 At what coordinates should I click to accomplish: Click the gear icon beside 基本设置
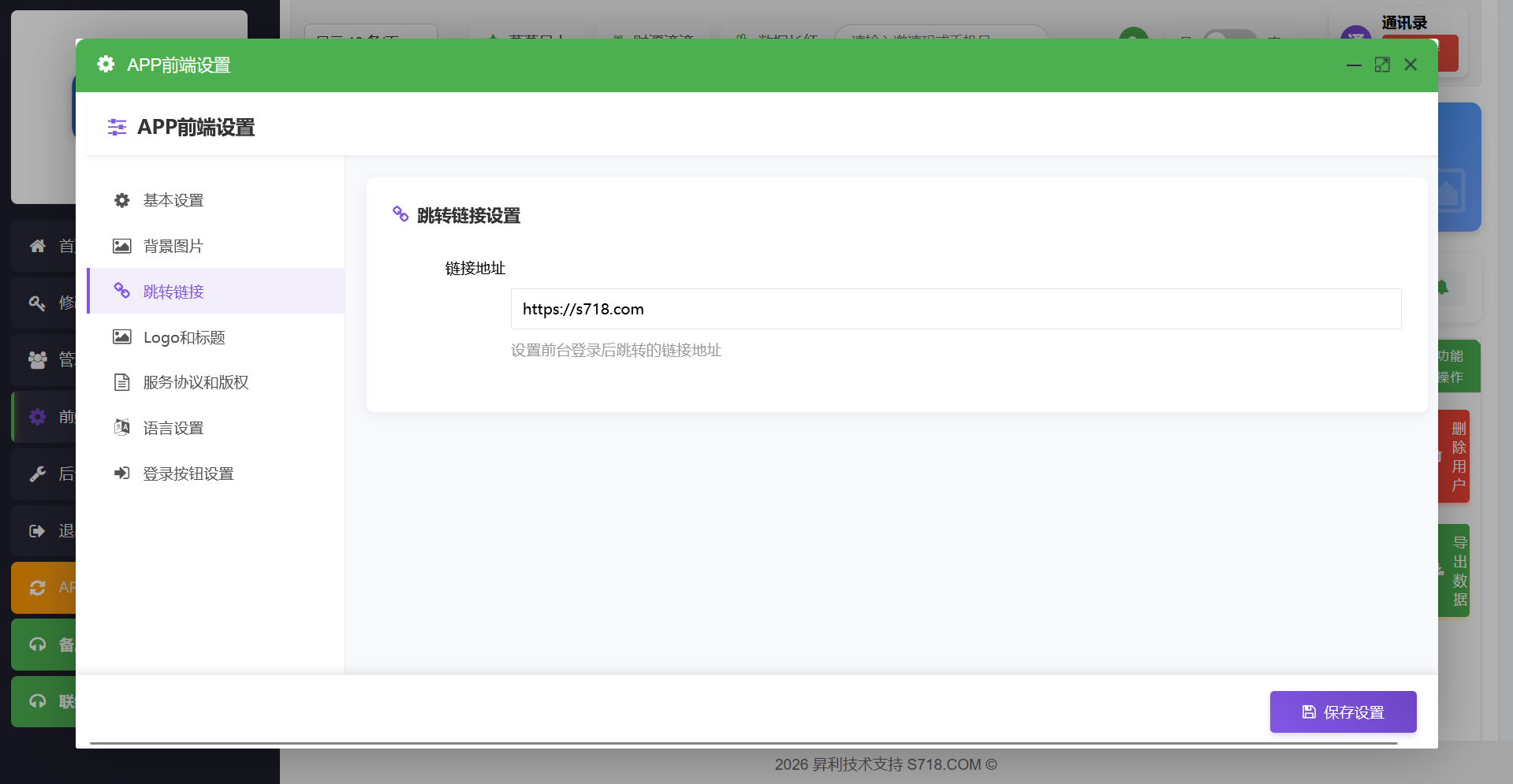click(121, 200)
